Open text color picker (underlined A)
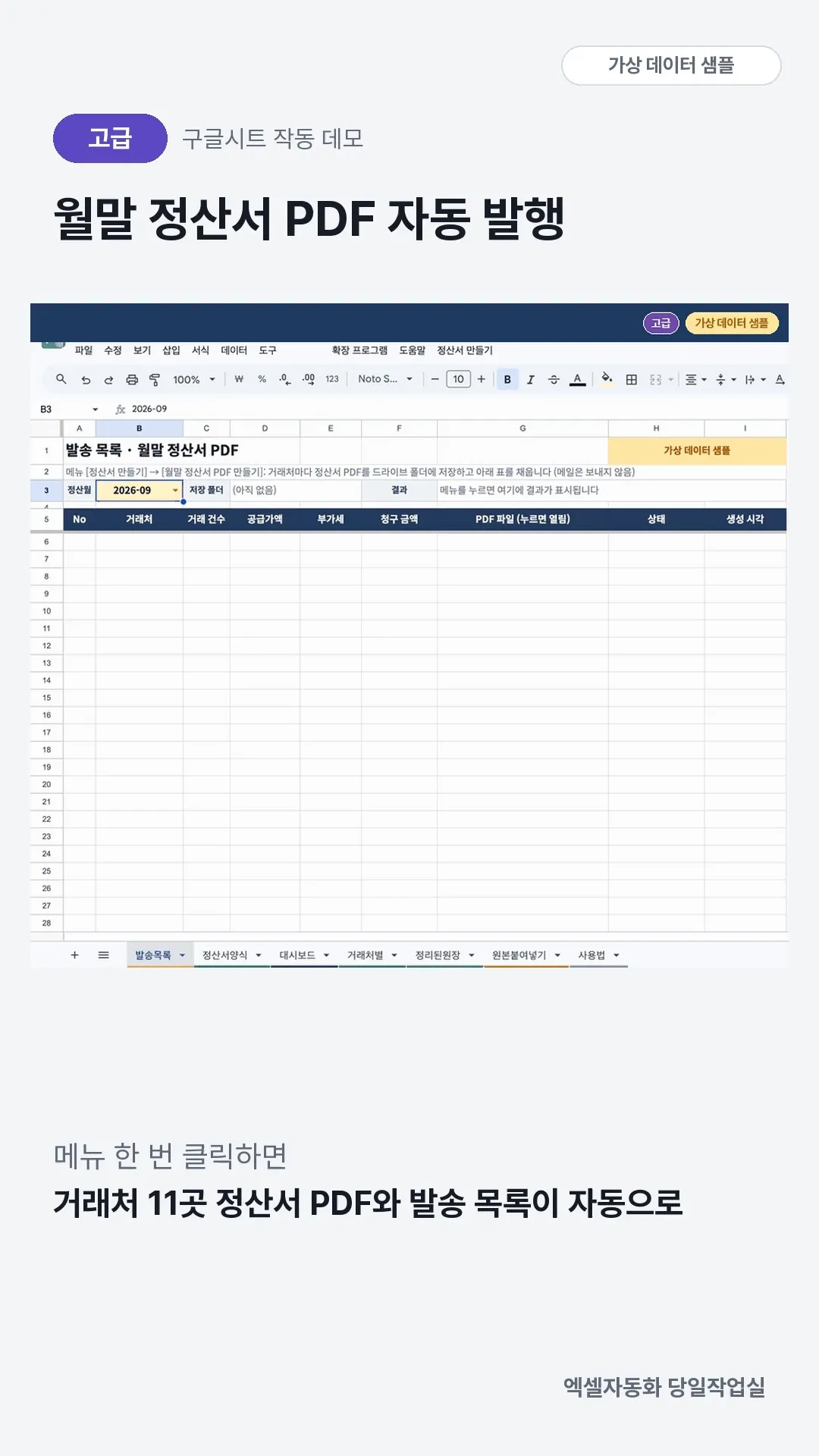 (x=577, y=379)
